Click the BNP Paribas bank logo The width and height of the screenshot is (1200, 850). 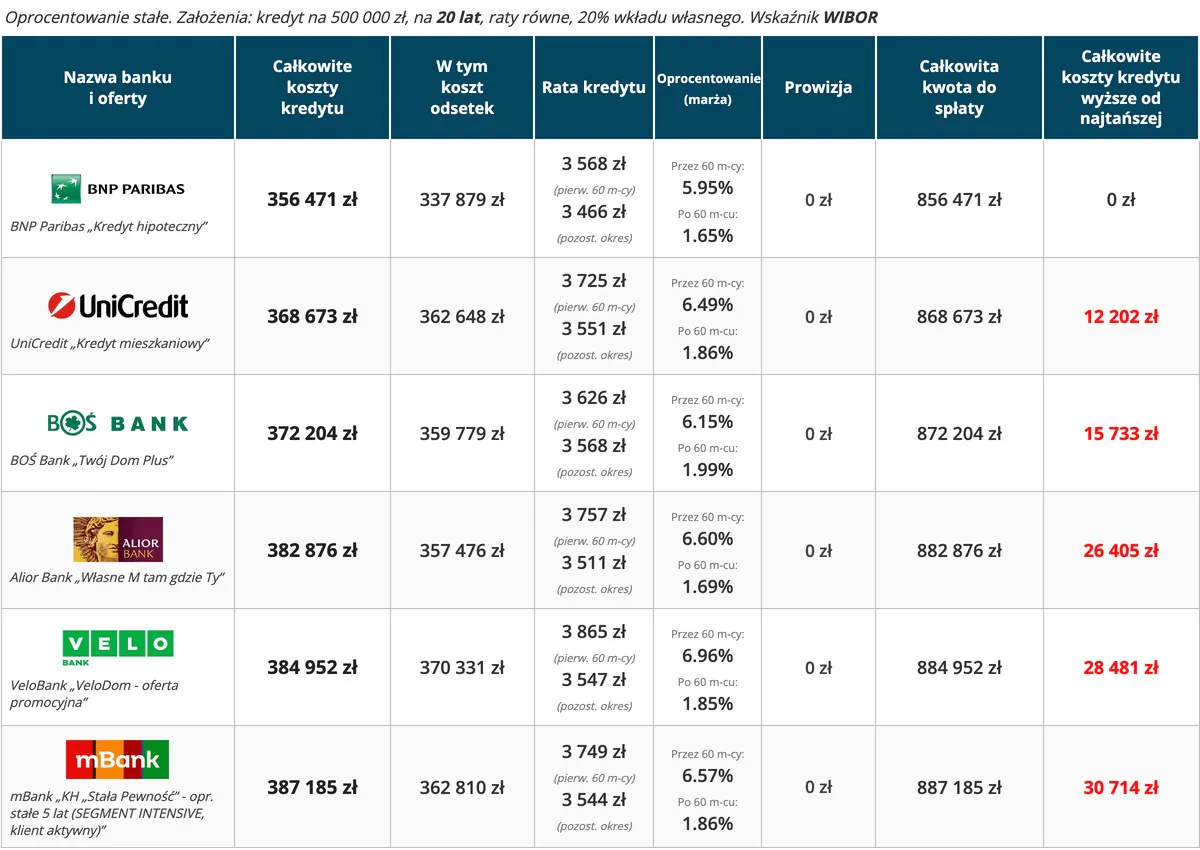coord(118,188)
